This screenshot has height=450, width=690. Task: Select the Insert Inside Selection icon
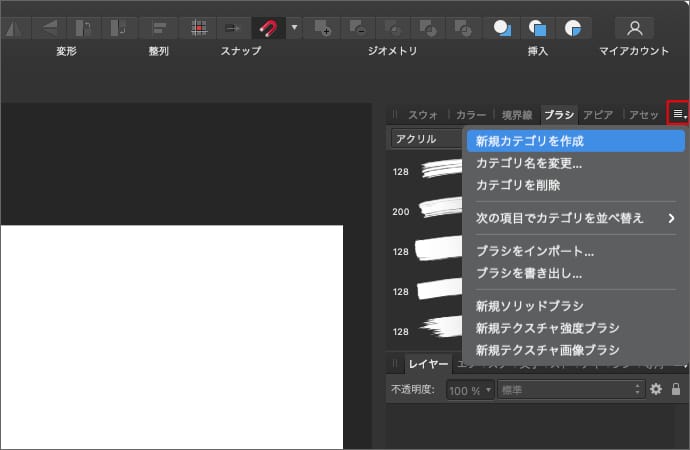(572, 27)
